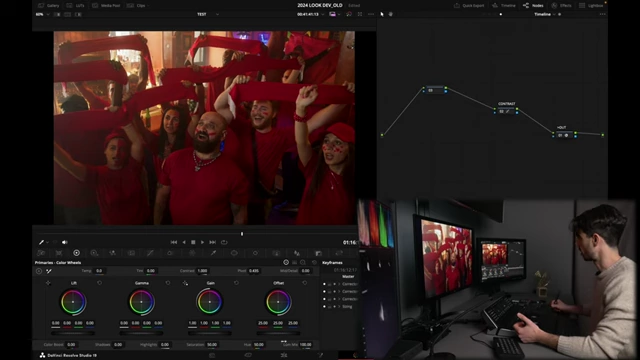The image size is (640, 360).
Task: Open the Clips filter dropdown arrow
Action: pyautogui.click(x=148, y=6)
